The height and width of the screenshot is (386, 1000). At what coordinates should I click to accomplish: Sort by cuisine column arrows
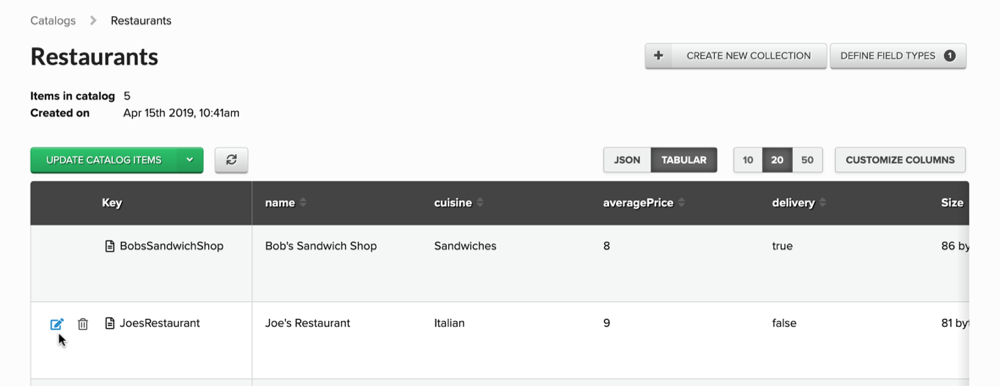click(480, 203)
